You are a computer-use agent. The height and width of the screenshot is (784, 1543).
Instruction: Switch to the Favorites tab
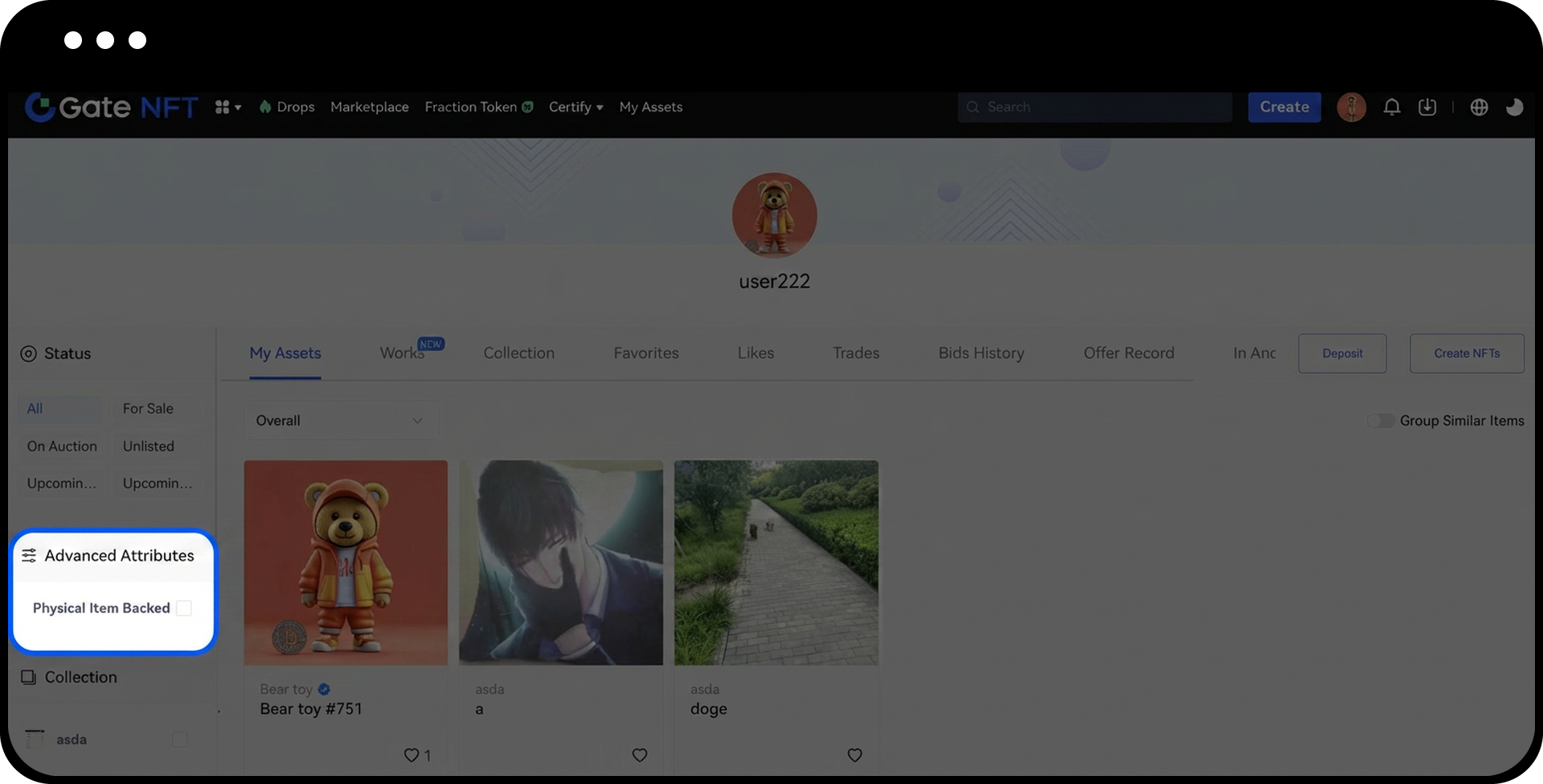click(646, 353)
